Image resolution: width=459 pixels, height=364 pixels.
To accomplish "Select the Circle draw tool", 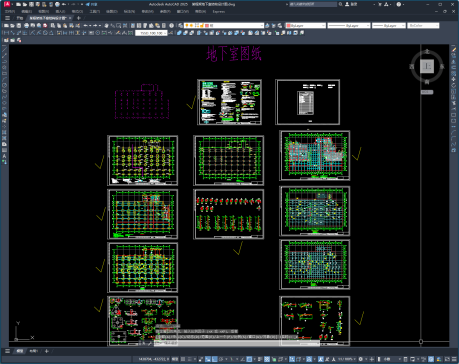I will (x=4, y=85).
